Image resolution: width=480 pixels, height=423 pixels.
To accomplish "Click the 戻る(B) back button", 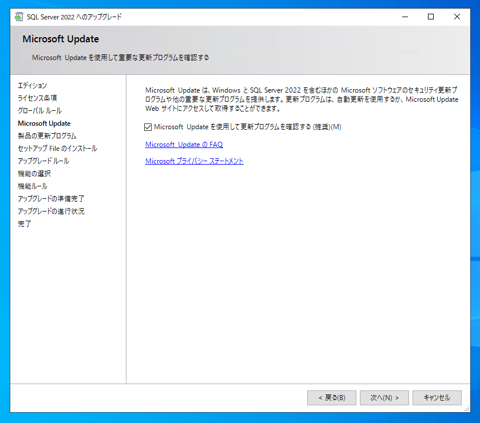I will [x=332, y=398].
